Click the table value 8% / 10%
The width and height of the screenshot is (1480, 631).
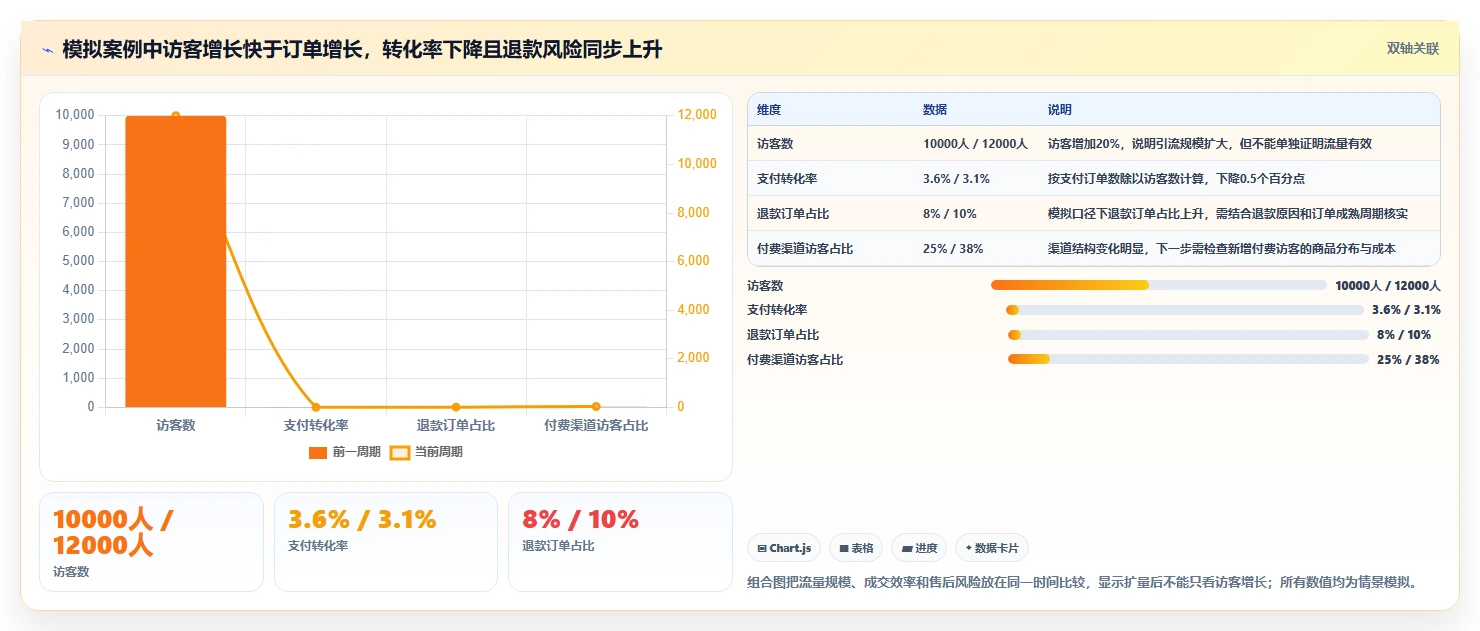(950, 214)
